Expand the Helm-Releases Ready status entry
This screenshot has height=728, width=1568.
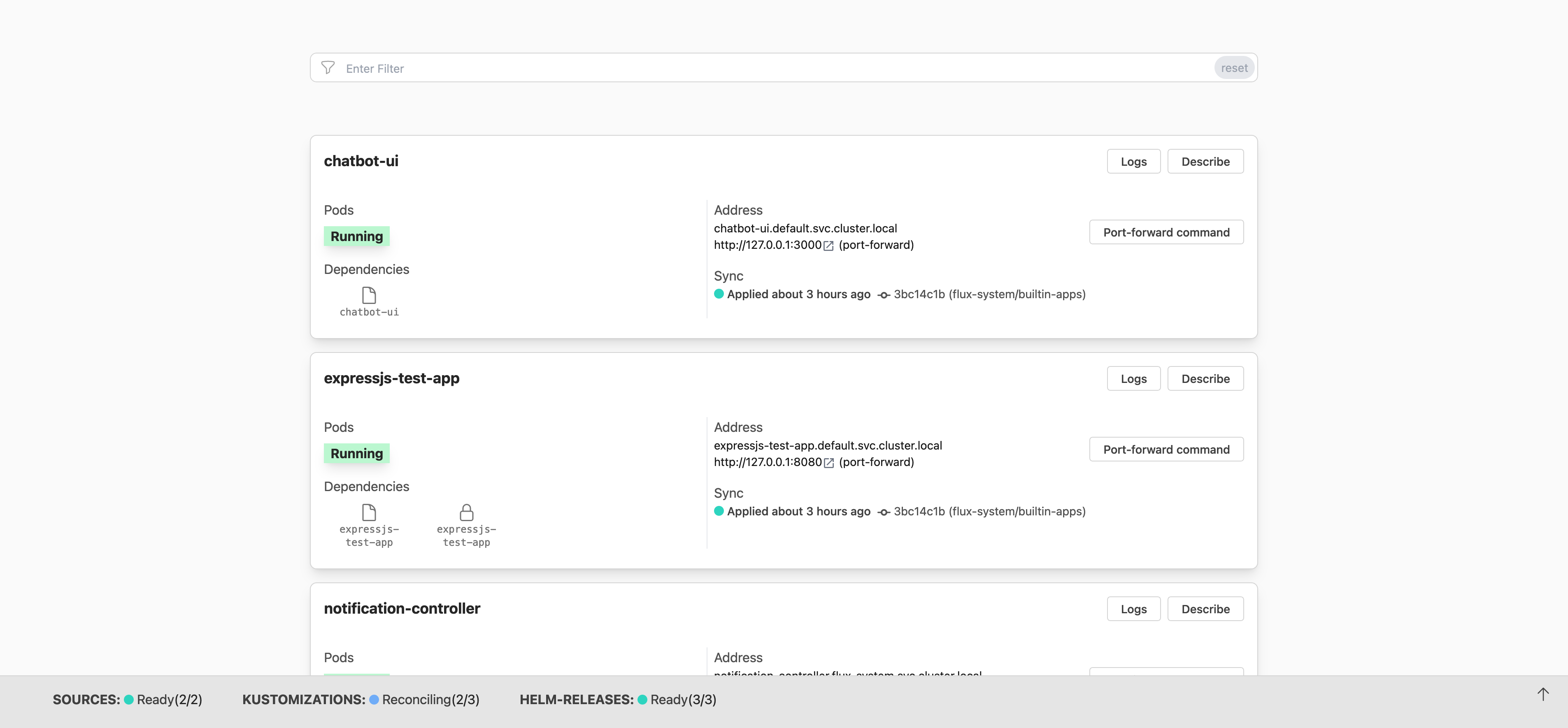pos(683,700)
